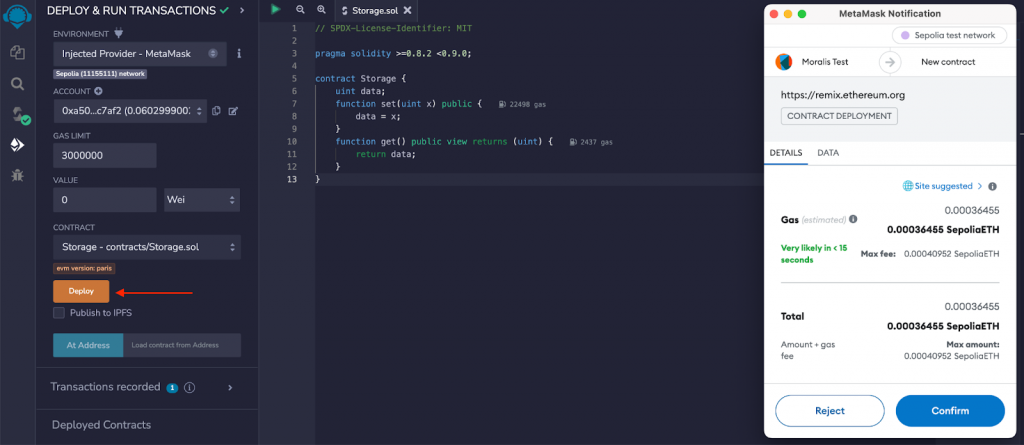Click the orange Deploy button
This screenshot has width=1024, height=445.
[81, 291]
